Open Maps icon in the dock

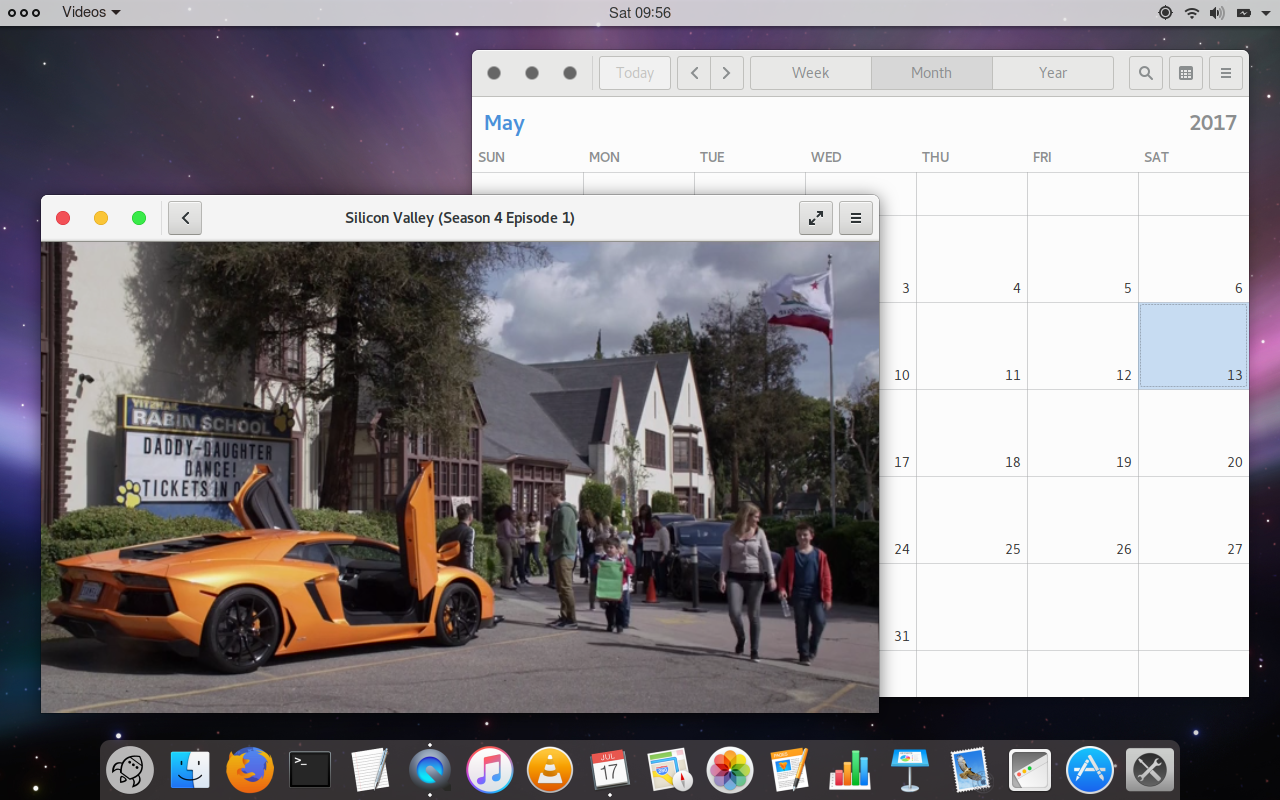tap(670, 770)
